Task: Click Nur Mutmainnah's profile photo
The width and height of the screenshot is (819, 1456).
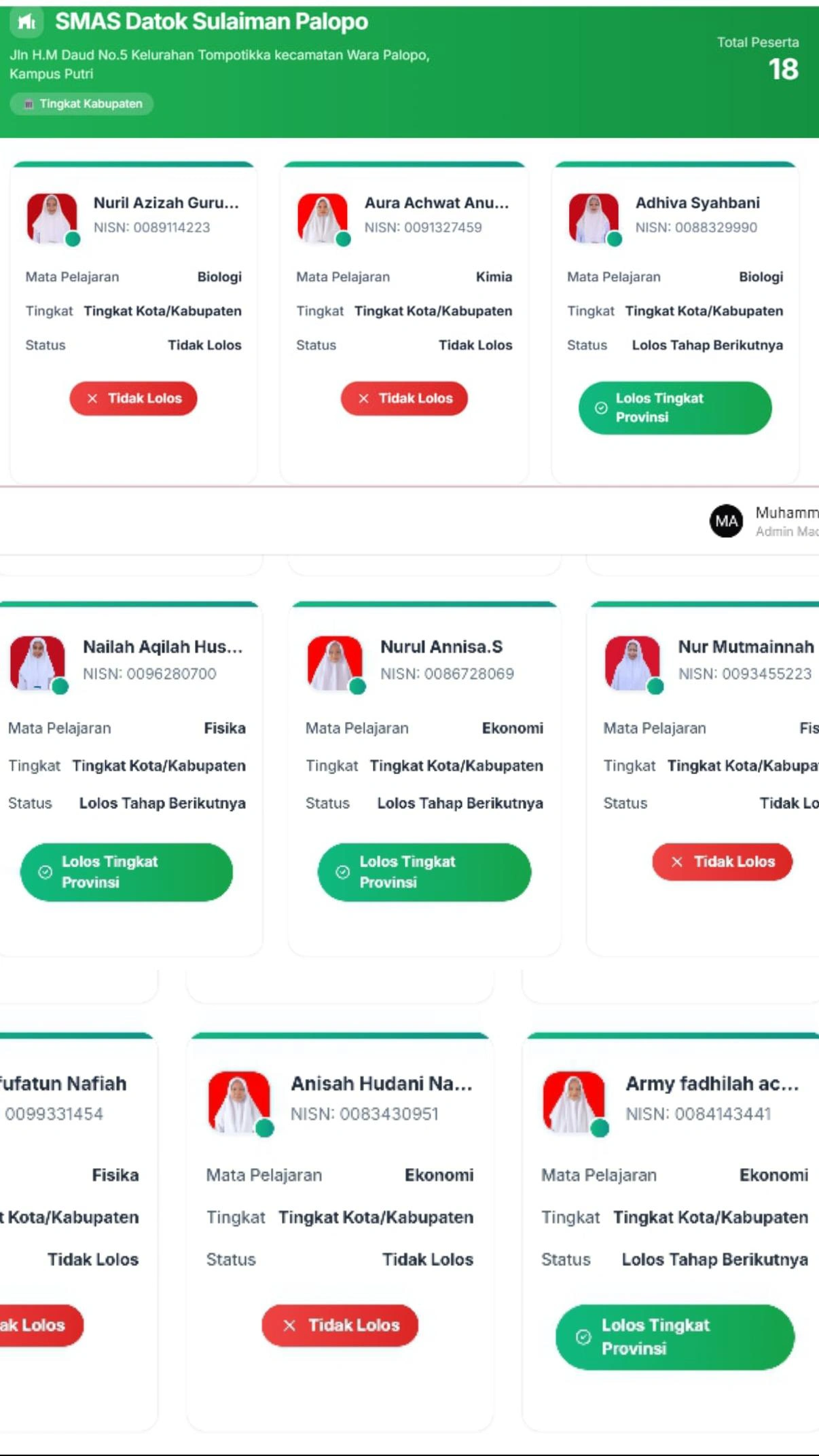Action: (x=632, y=663)
